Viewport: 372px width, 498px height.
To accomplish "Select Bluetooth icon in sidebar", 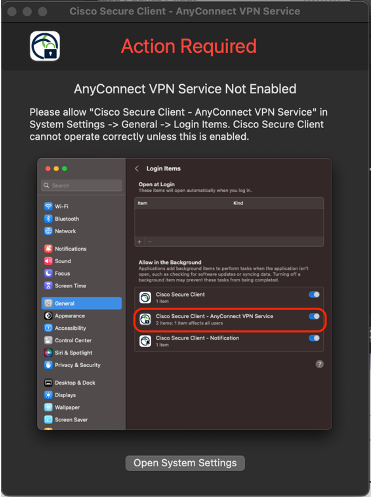I will point(48,219).
